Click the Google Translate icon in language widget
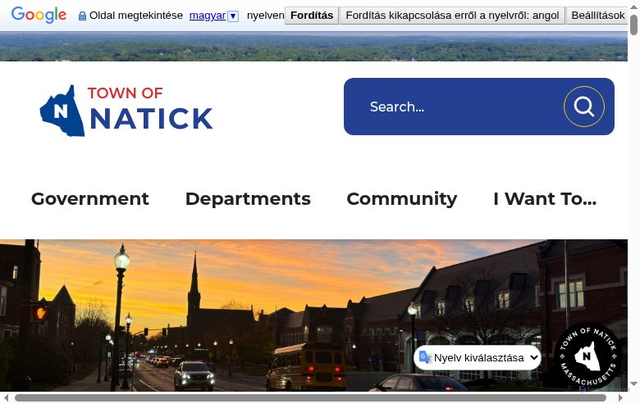This screenshot has width=640, height=404. coord(425,357)
